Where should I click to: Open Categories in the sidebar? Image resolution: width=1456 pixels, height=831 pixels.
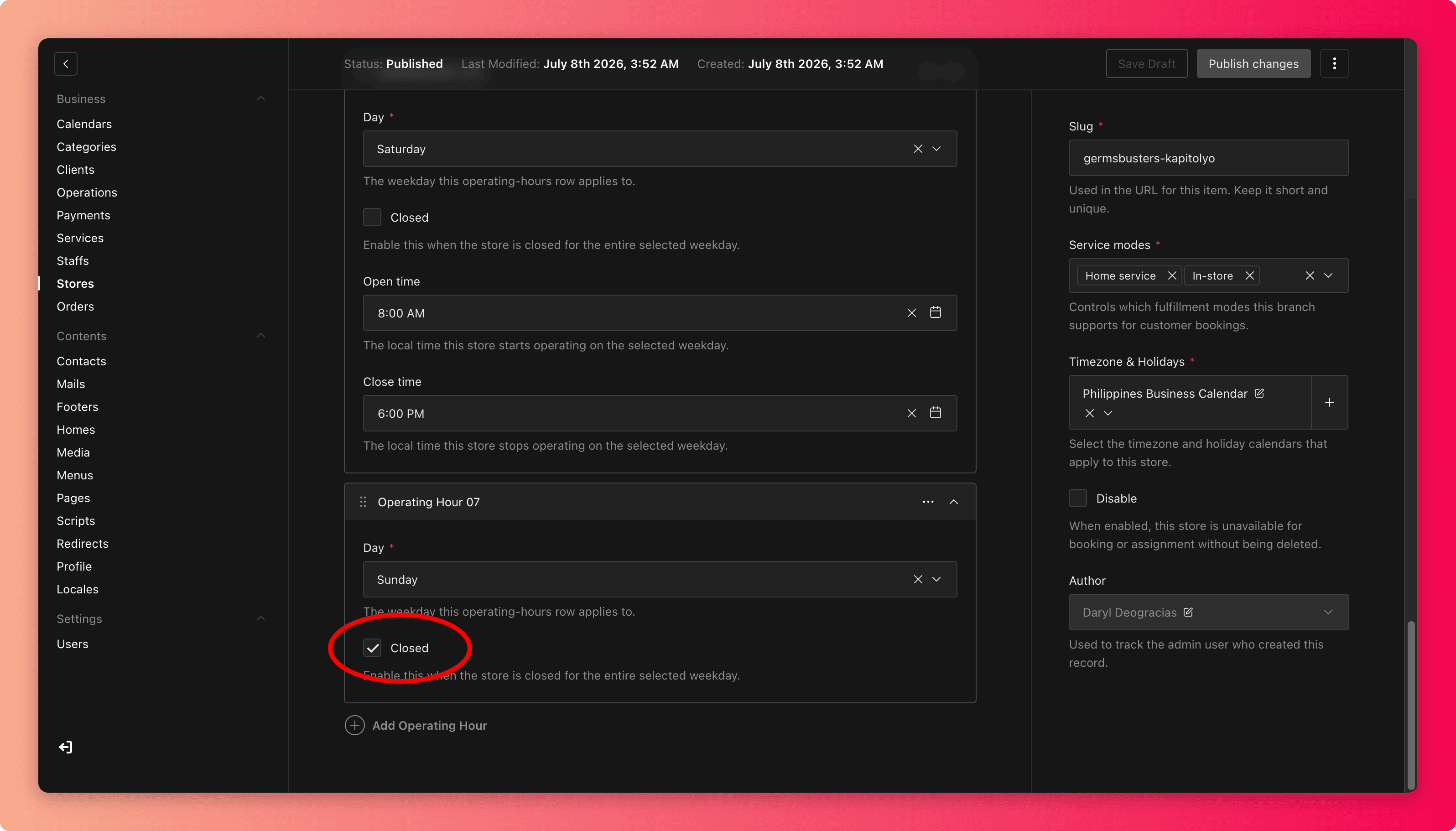(86, 147)
